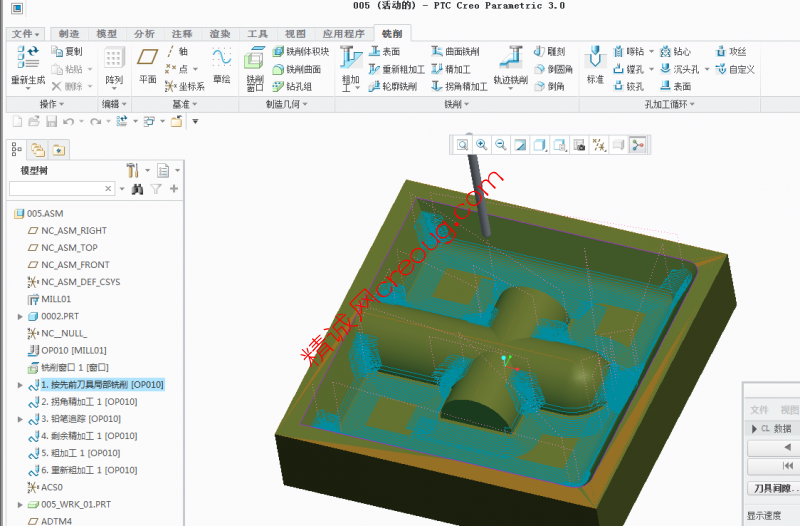
Task: Choose 钻心 center drilling cycle
Action: pyautogui.click(x=676, y=52)
